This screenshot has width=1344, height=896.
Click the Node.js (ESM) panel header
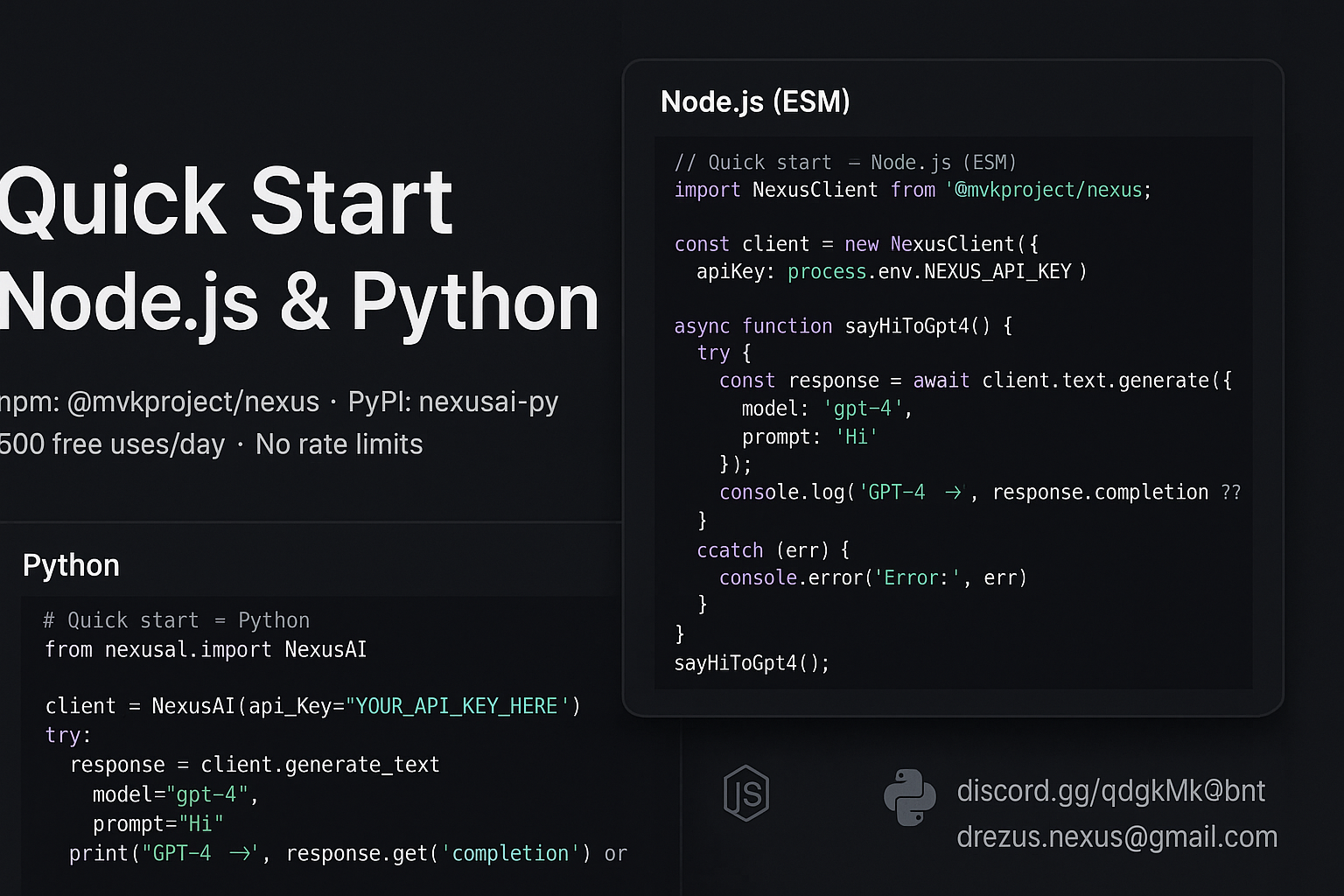tap(754, 101)
